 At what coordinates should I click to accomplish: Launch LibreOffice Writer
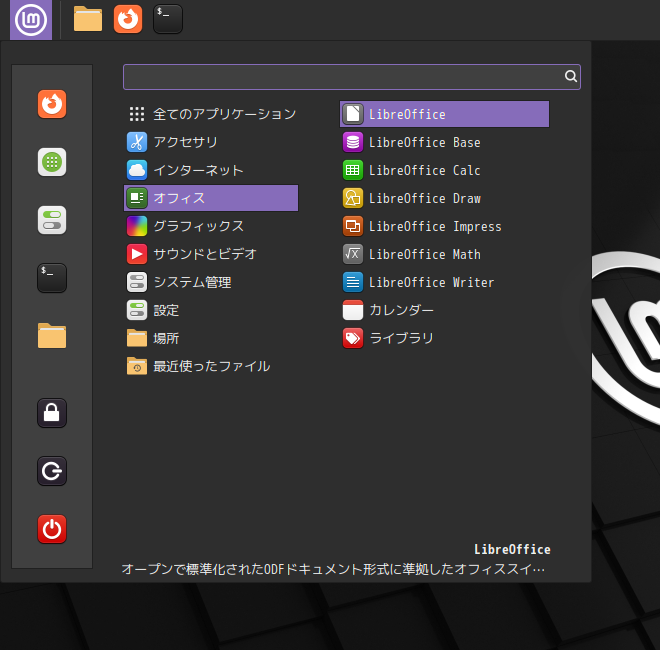pos(444,282)
